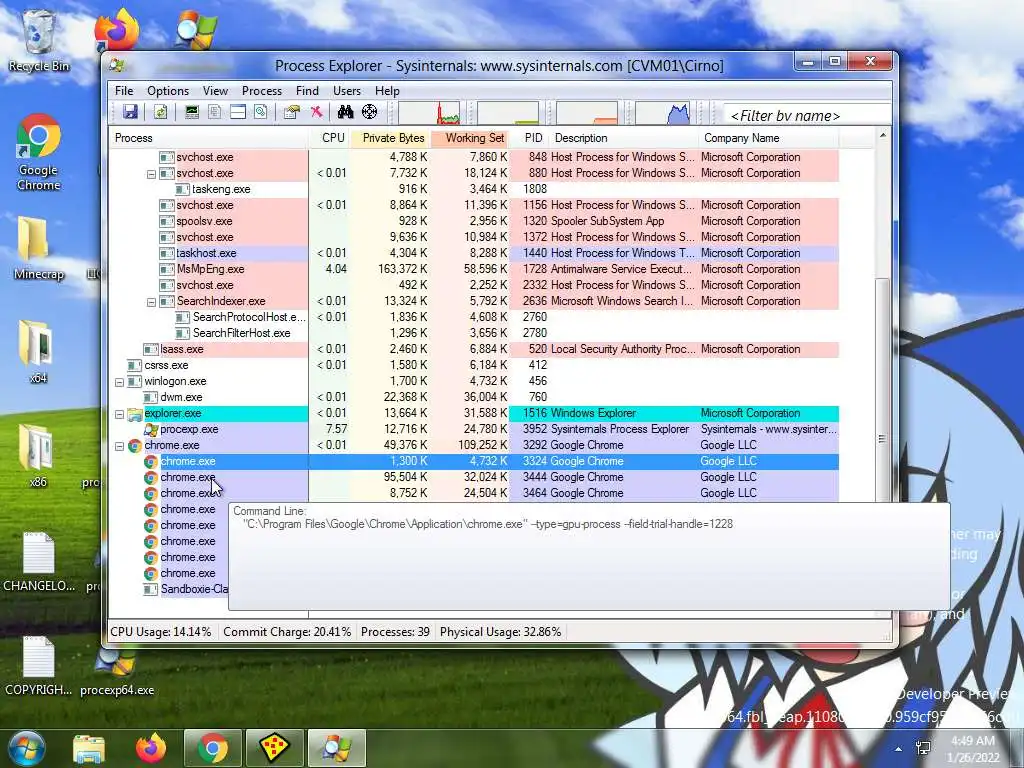Sort by Company Name column header
Image resolution: width=1024 pixels, height=768 pixels.
(769, 138)
